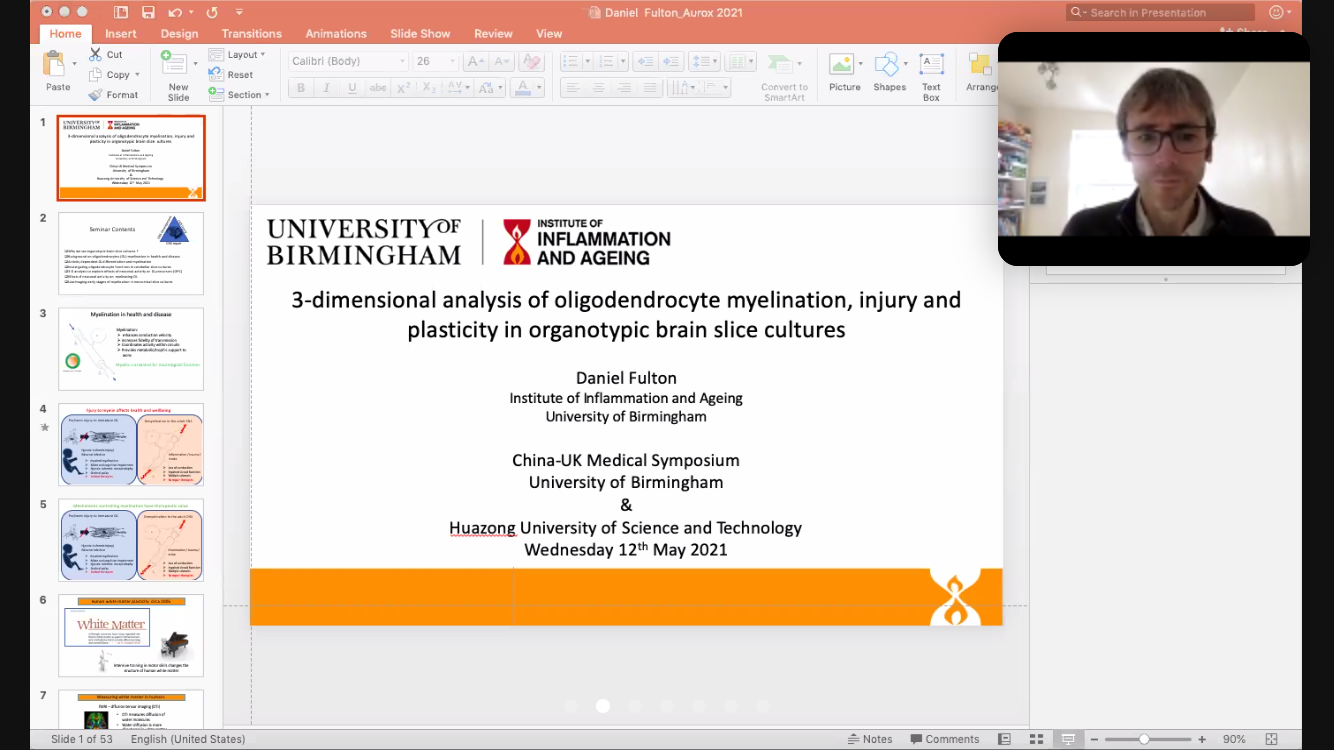Increase list indent level
The width and height of the screenshot is (1334, 750).
point(671,61)
